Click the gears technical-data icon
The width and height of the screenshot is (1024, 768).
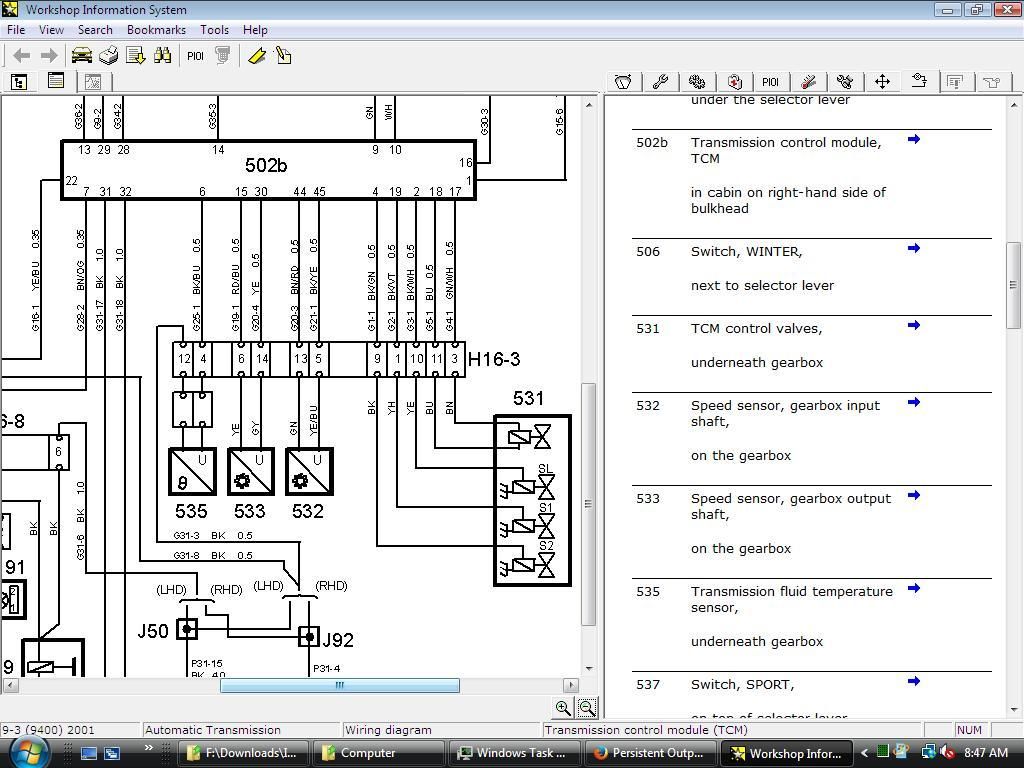pyautogui.click(x=698, y=80)
